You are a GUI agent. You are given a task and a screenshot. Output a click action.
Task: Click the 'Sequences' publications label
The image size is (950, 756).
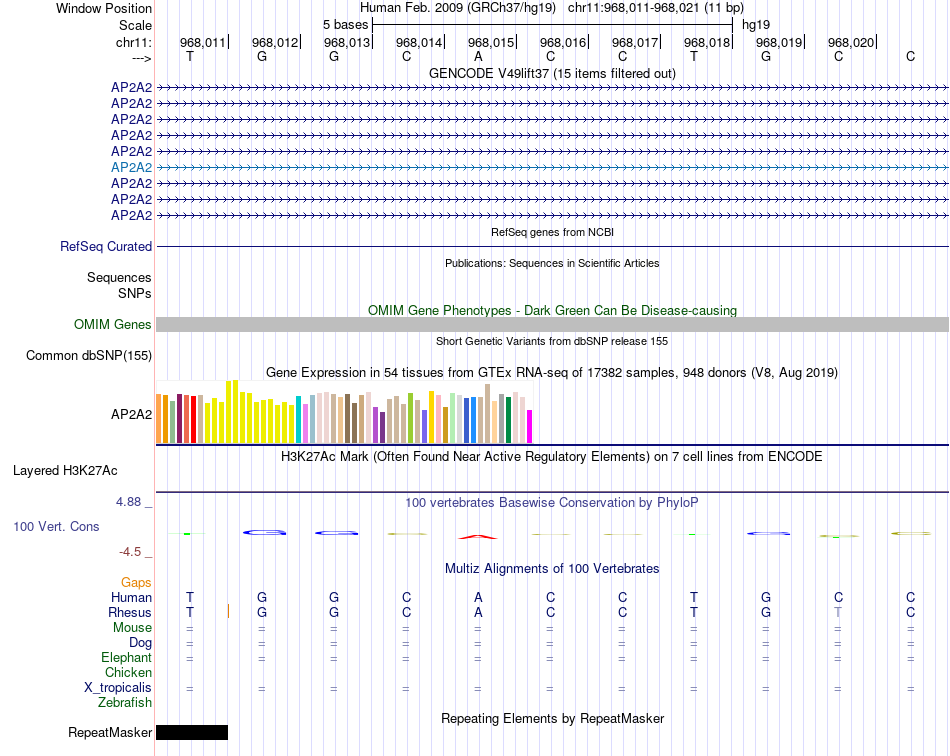119,277
